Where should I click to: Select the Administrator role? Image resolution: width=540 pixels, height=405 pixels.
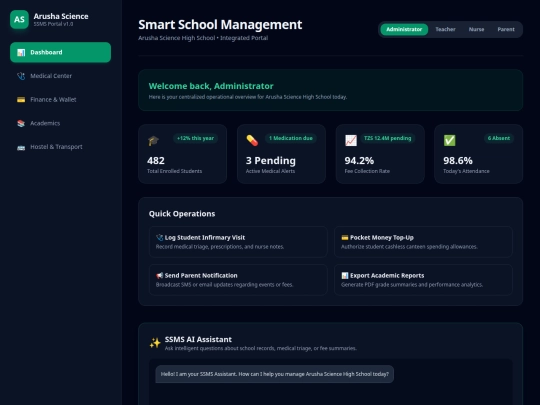404,30
